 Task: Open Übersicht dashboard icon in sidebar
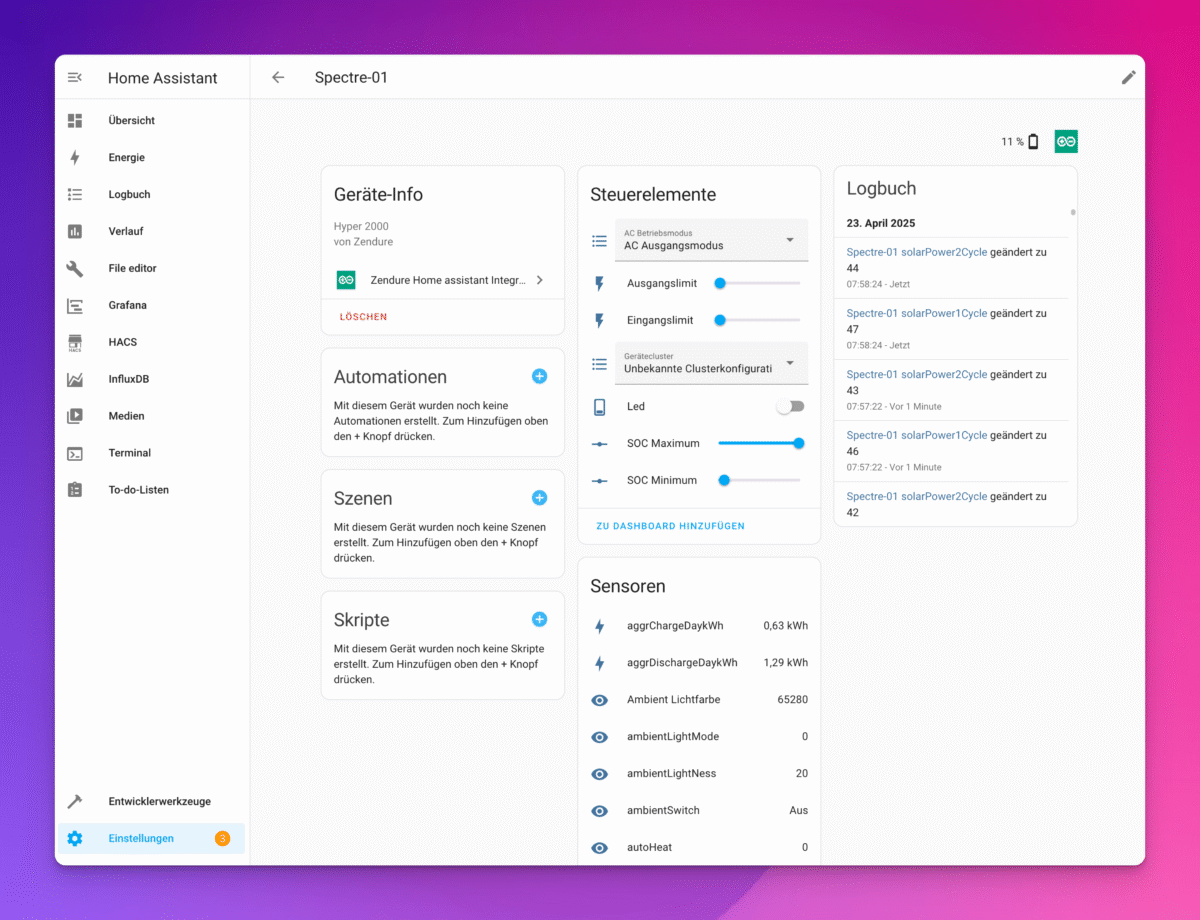click(75, 121)
